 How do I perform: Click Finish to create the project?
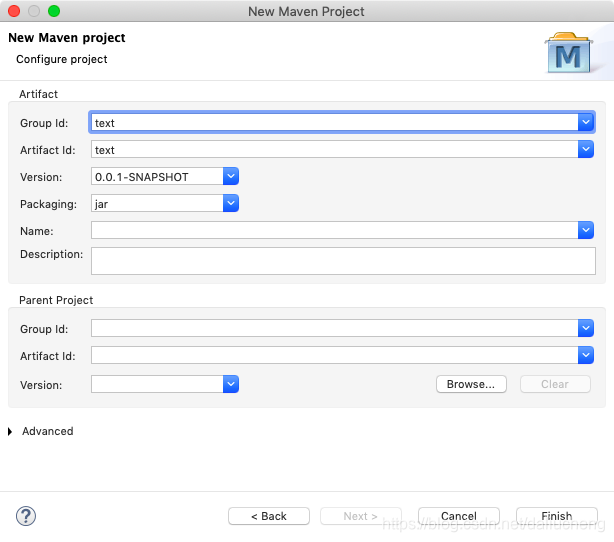[x=556, y=516]
